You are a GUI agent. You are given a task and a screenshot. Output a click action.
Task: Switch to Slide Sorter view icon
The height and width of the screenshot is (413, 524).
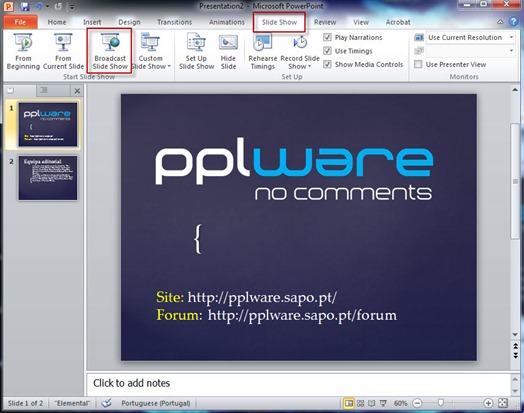(361, 403)
